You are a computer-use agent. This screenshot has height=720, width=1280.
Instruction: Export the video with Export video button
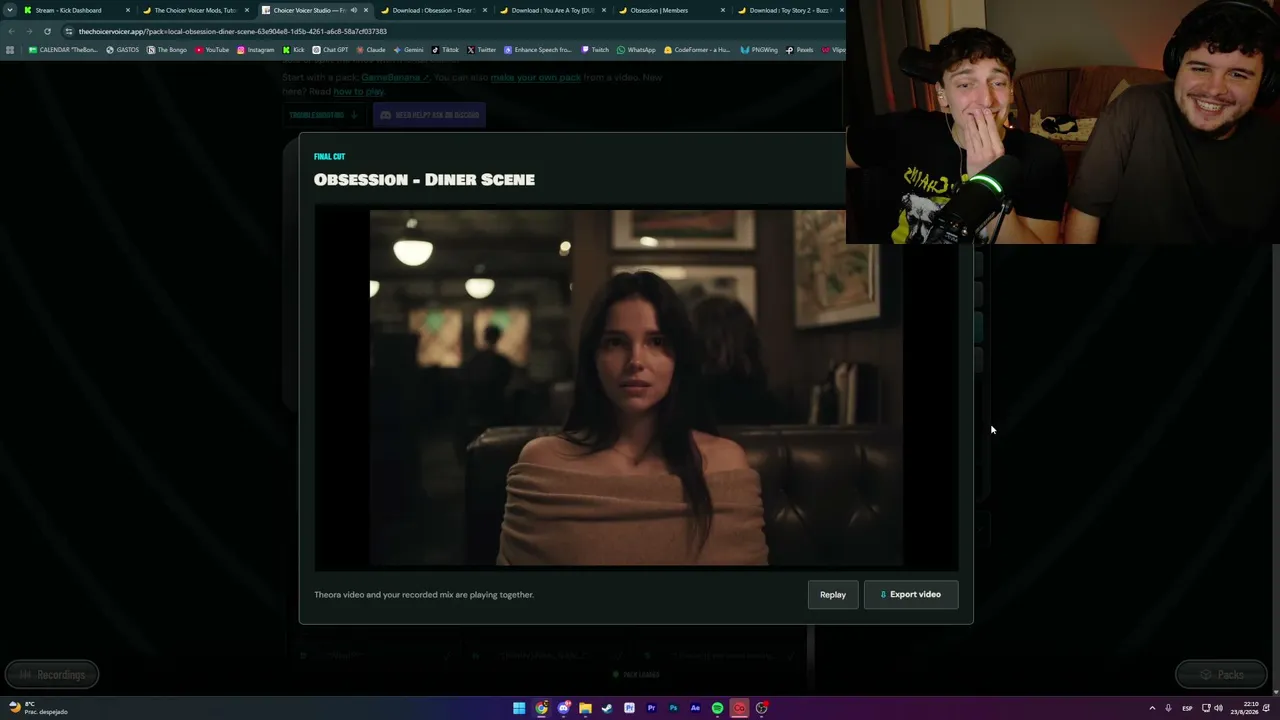click(910, 595)
